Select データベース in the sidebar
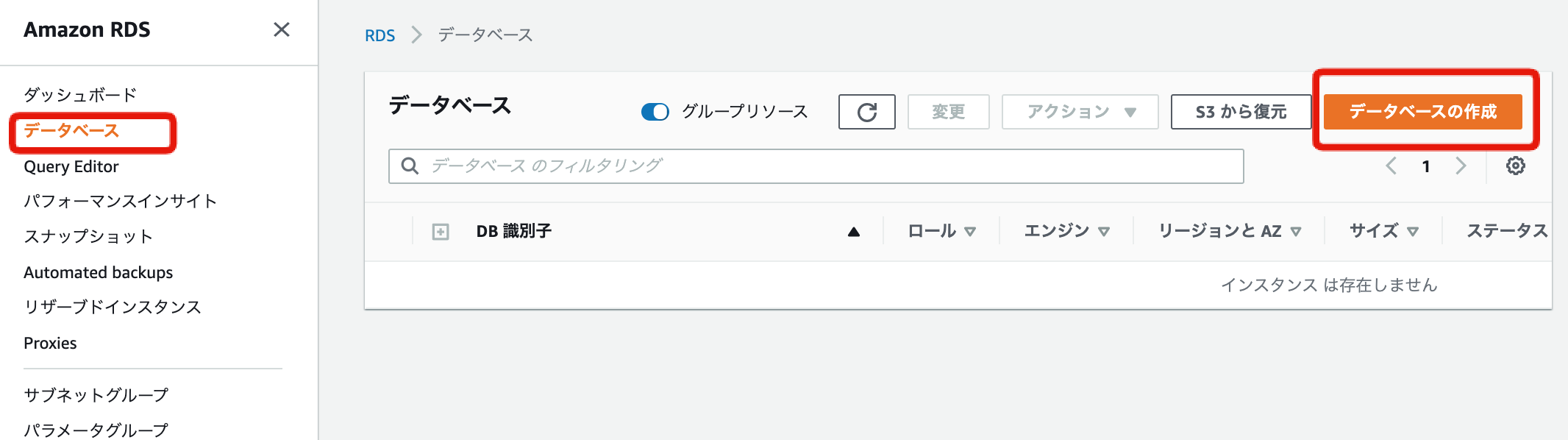This screenshot has height=440, width=1568. coord(71,131)
